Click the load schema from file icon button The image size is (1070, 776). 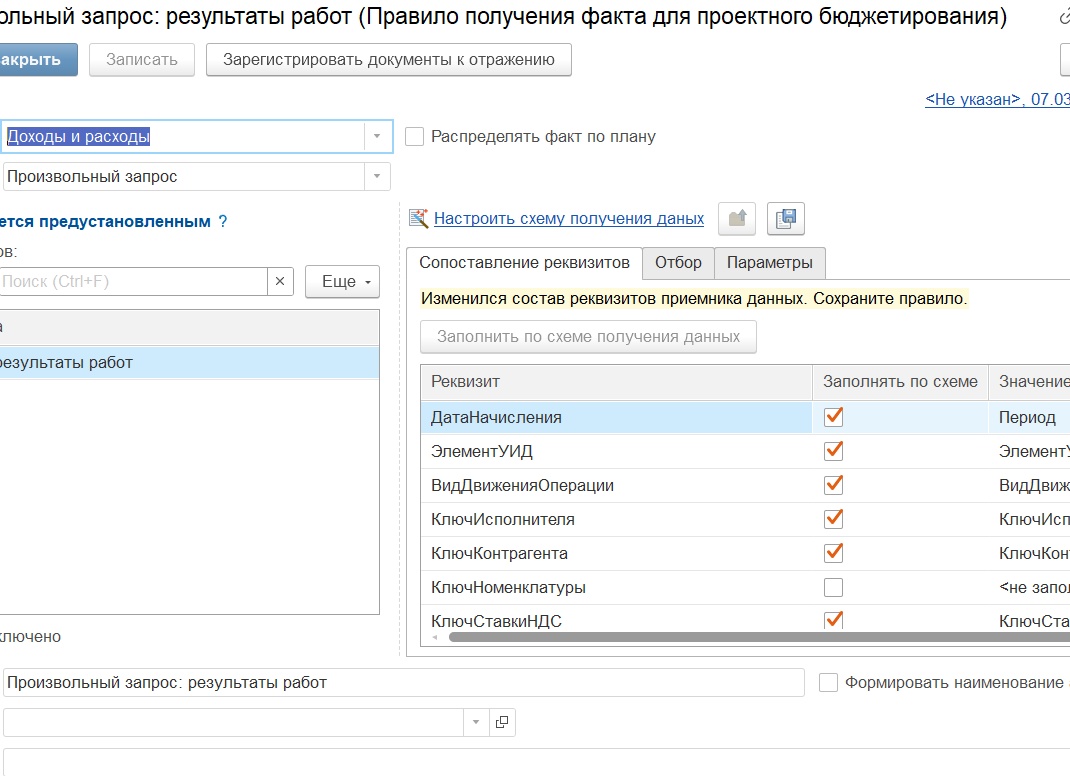pyautogui.click(x=737, y=218)
